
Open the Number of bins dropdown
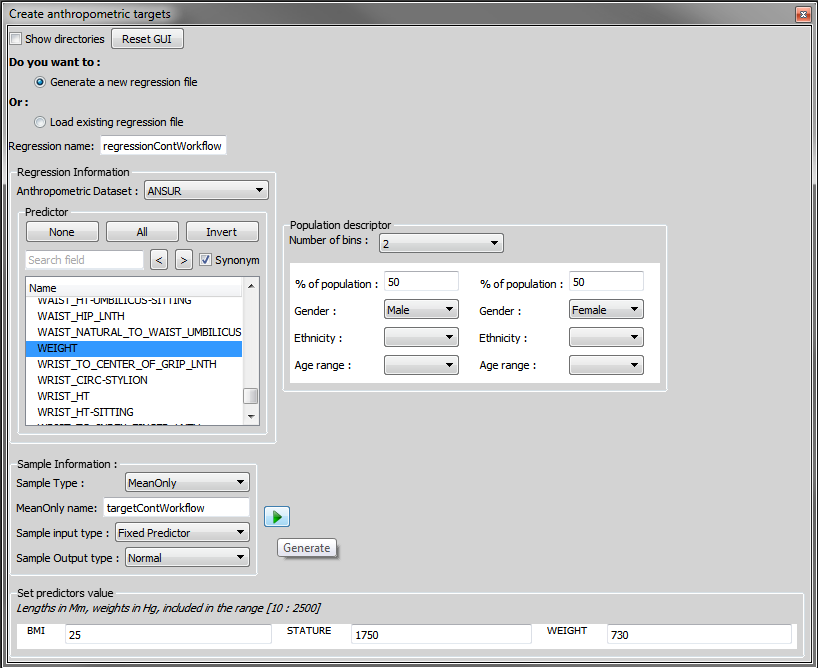(x=441, y=243)
